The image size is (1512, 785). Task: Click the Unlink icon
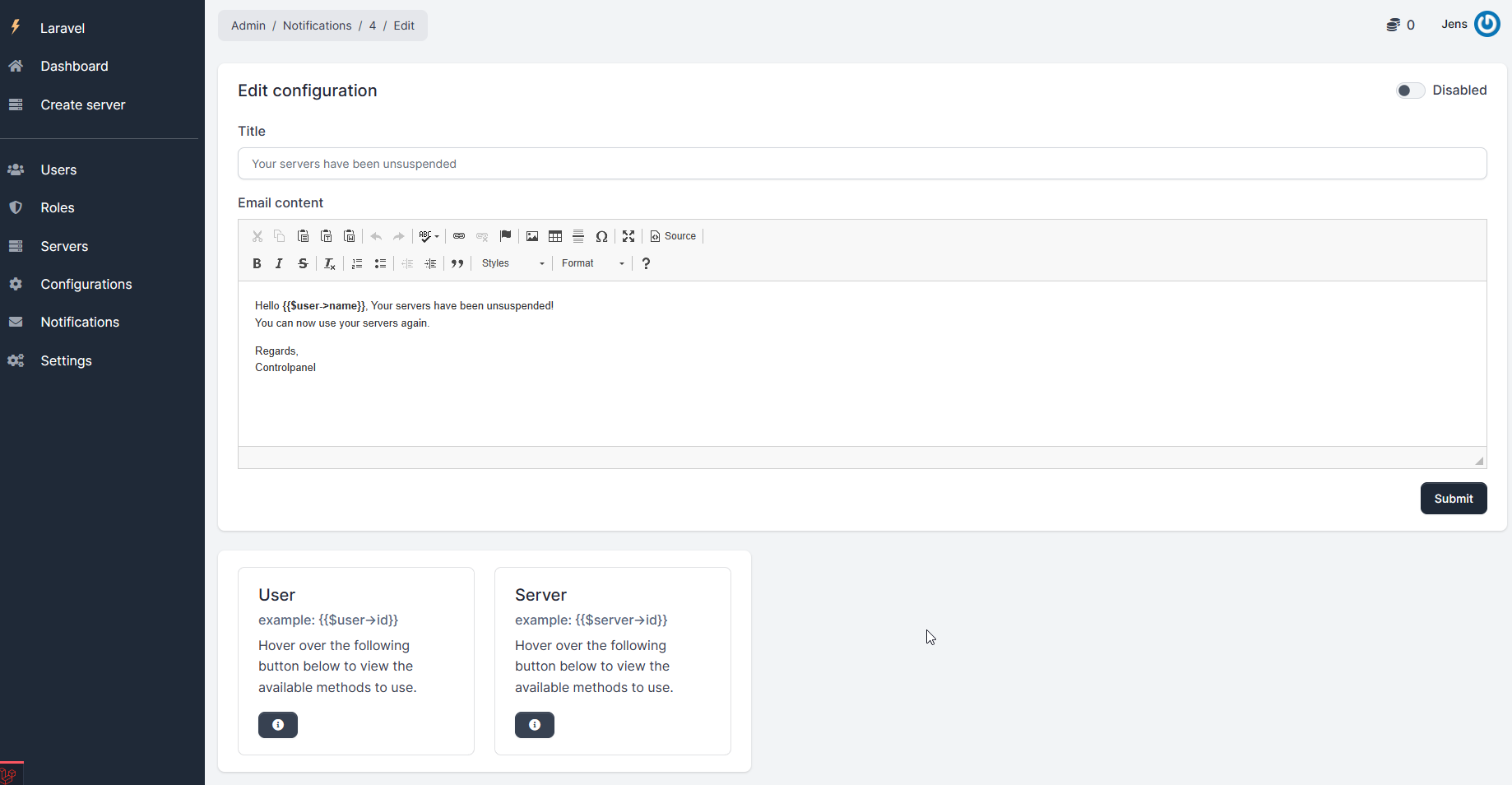[482, 236]
